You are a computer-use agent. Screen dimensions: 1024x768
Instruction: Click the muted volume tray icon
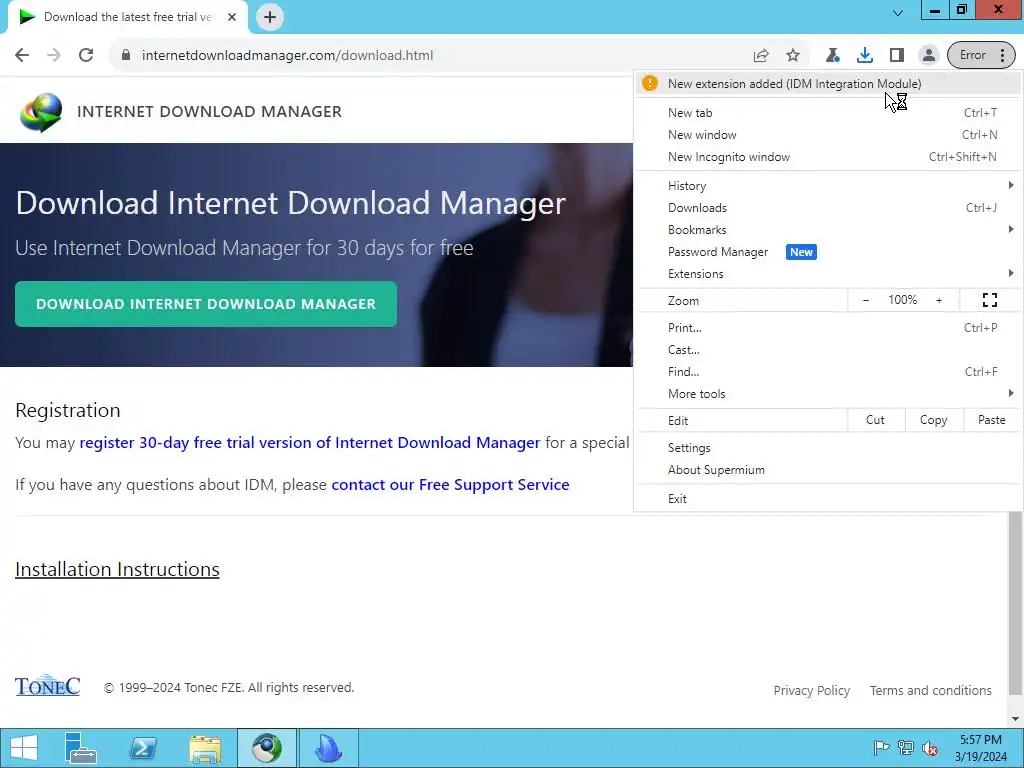click(930, 748)
